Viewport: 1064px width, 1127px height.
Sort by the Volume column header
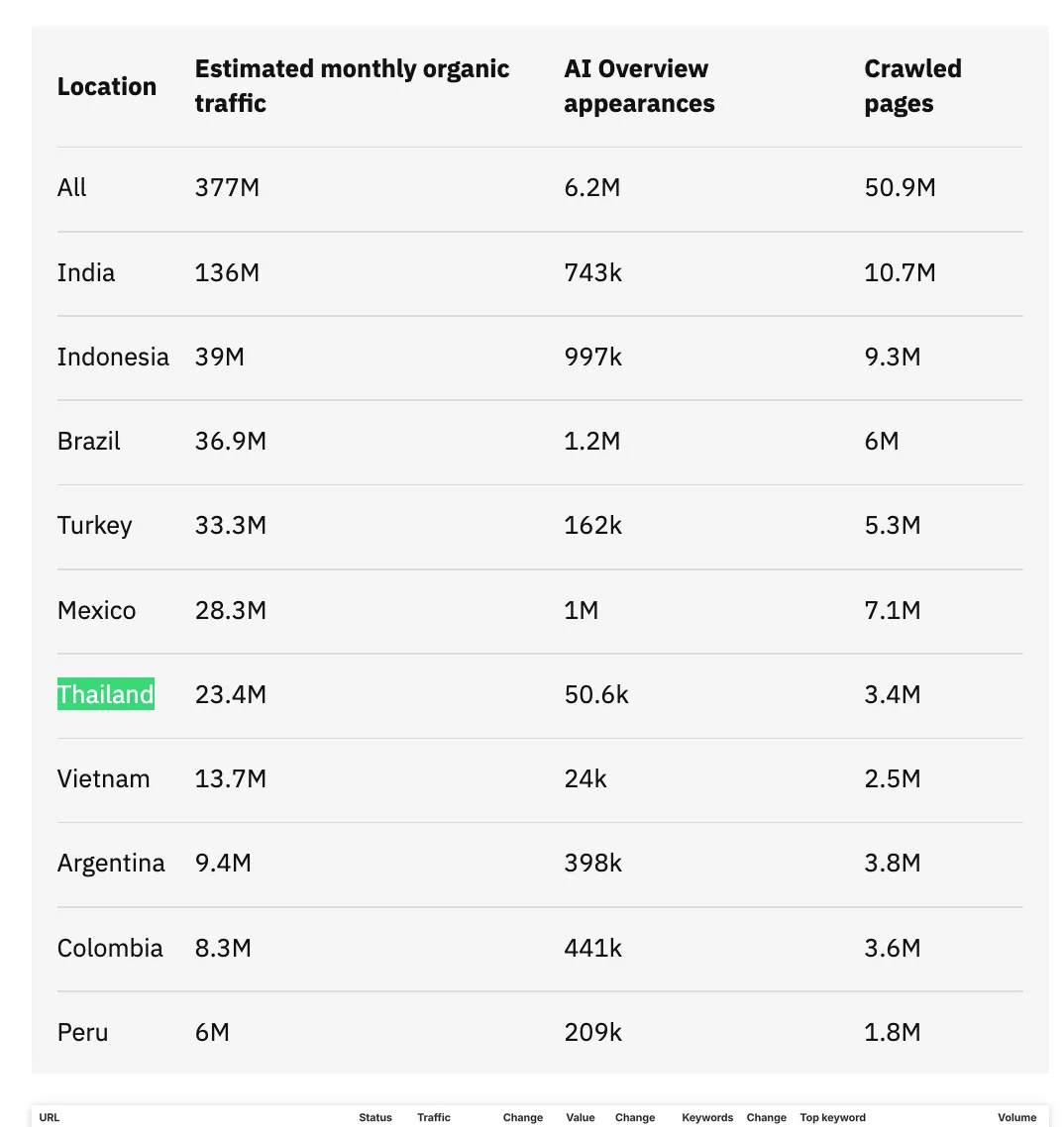pyautogui.click(x=1016, y=1117)
